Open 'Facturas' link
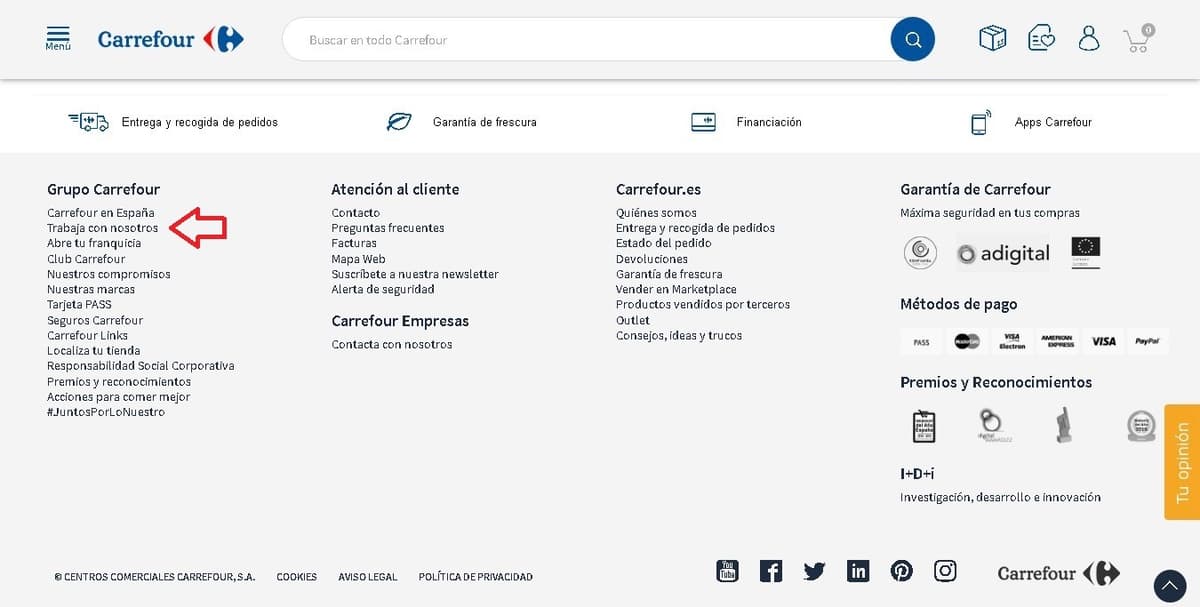This screenshot has width=1200, height=607. pos(354,243)
